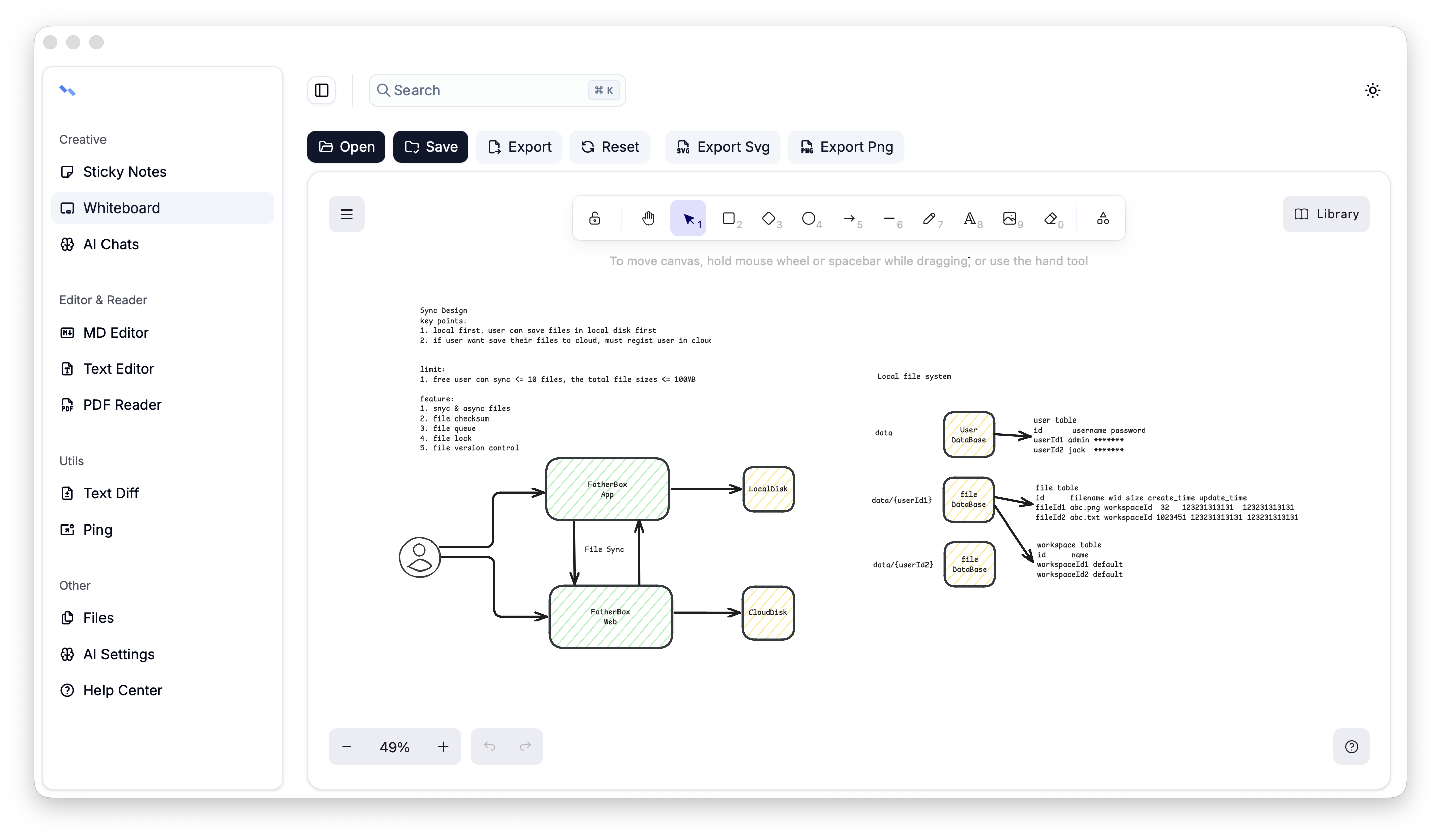Open the Image insert tool
This screenshot has height=840, width=1441.
pos(1011,218)
